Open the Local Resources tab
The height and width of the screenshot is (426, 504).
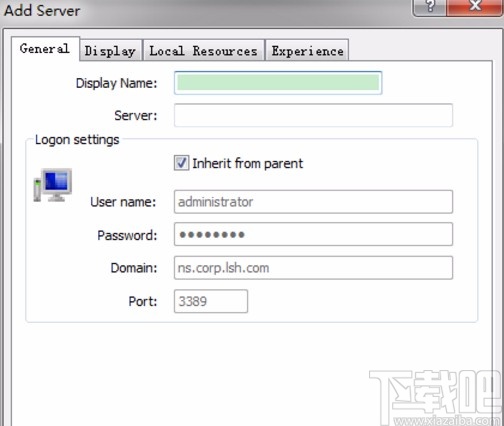point(203,51)
